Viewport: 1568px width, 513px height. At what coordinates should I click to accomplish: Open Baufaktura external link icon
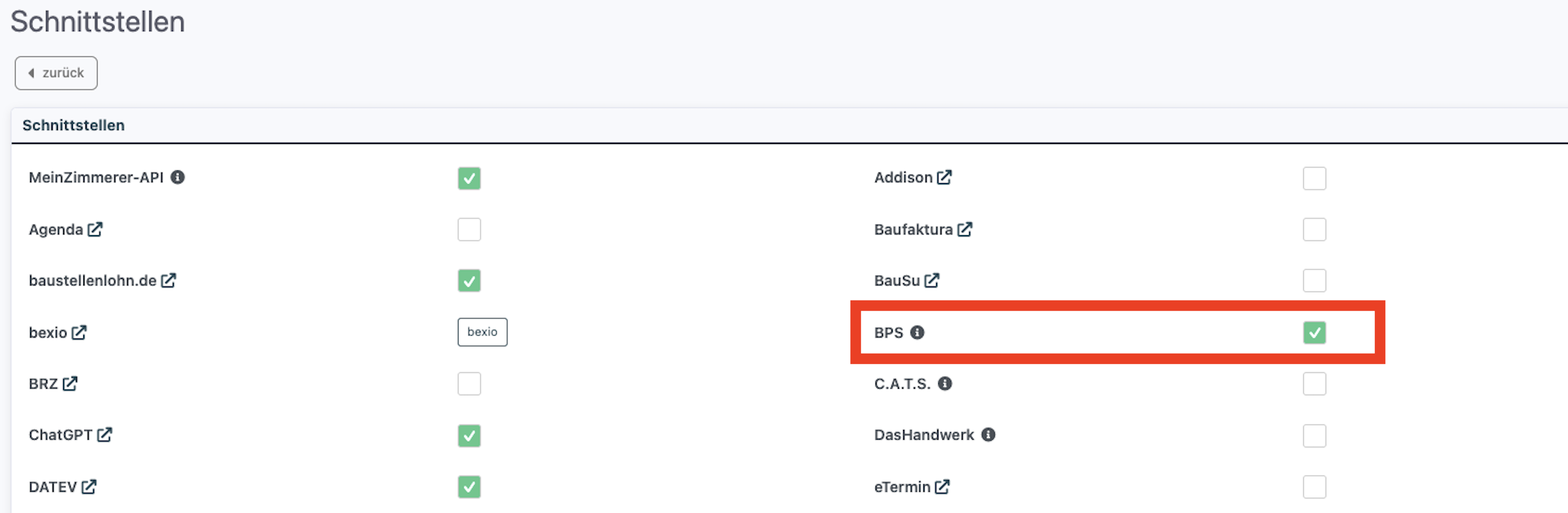click(x=965, y=229)
